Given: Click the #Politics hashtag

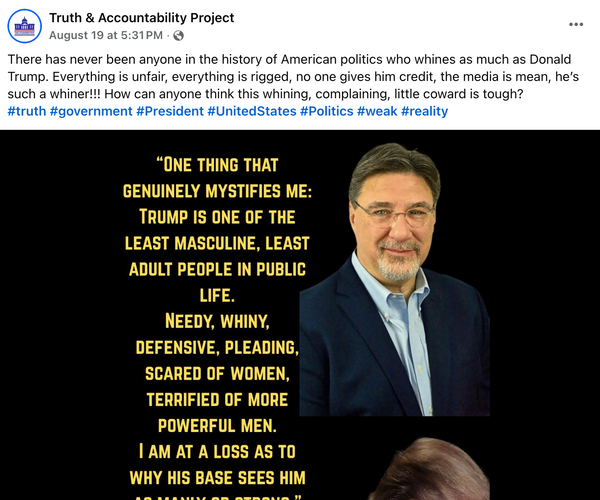Looking at the screenshot, I should pos(326,111).
